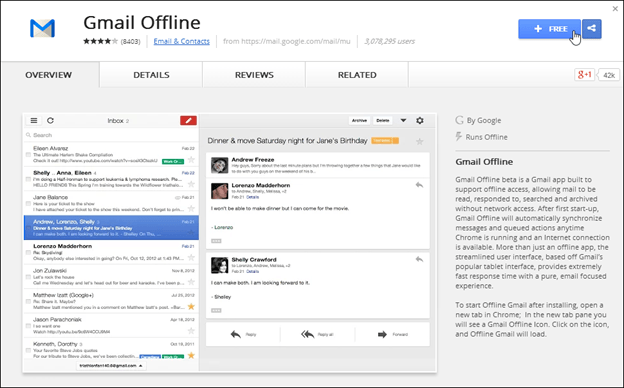Viewport: 624px width, 388px height.
Task: Click the Runs Offline lightning icon
Action: [x=459, y=136]
